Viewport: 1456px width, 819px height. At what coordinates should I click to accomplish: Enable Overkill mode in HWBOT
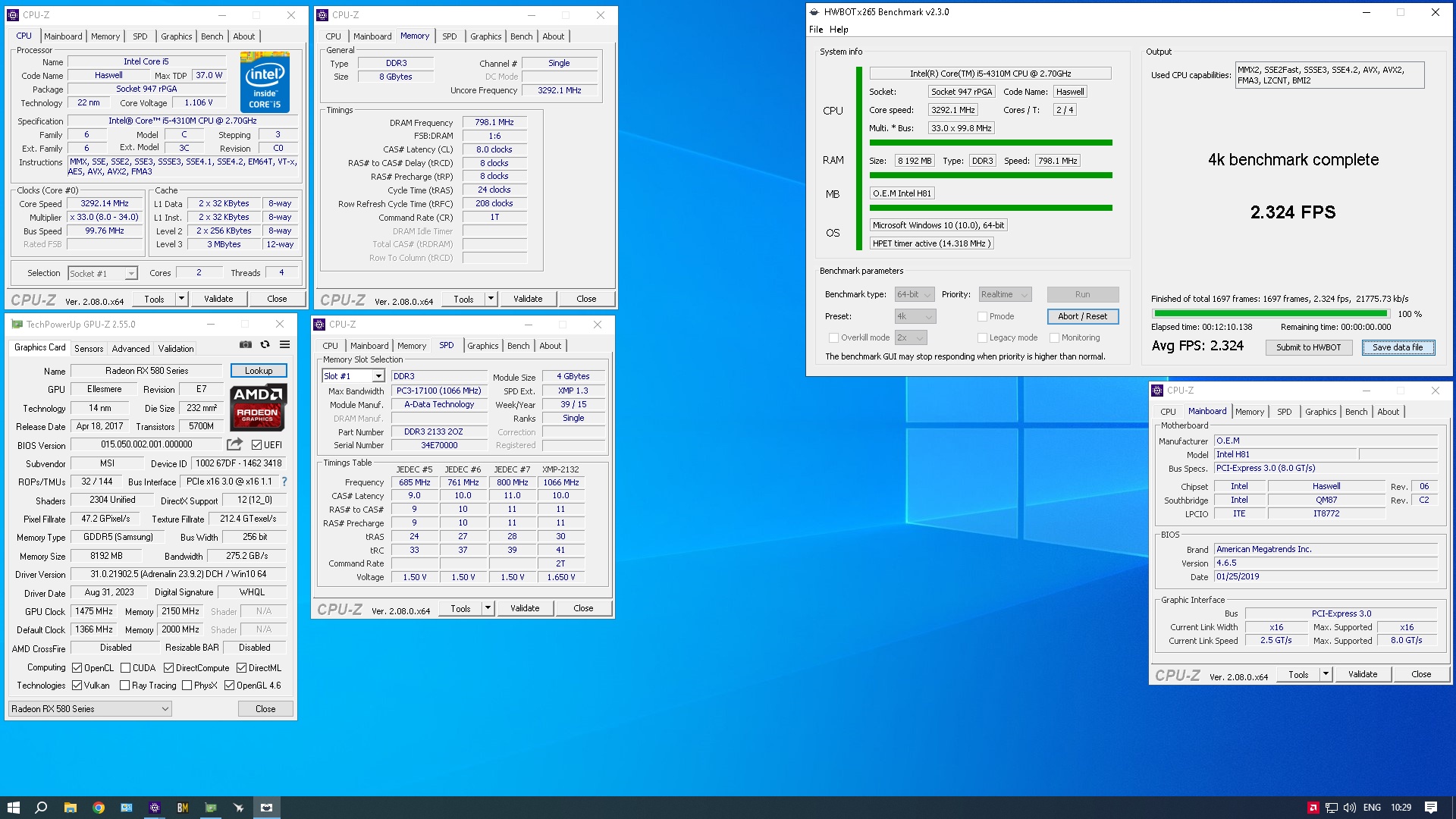tap(833, 338)
